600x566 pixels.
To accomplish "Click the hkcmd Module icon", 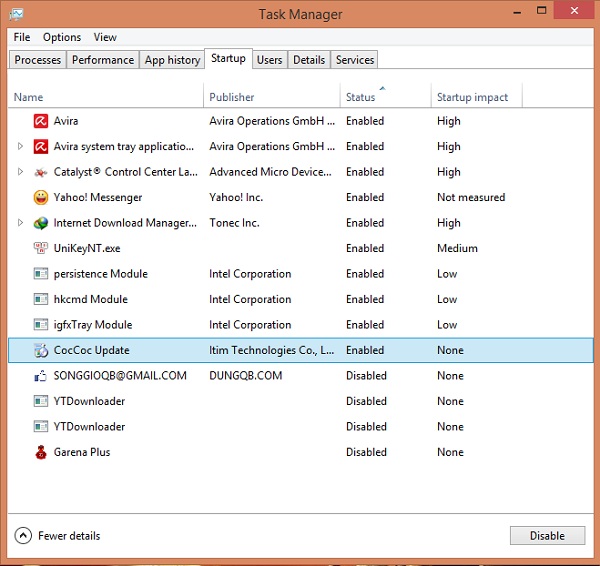I will pos(41,299).
